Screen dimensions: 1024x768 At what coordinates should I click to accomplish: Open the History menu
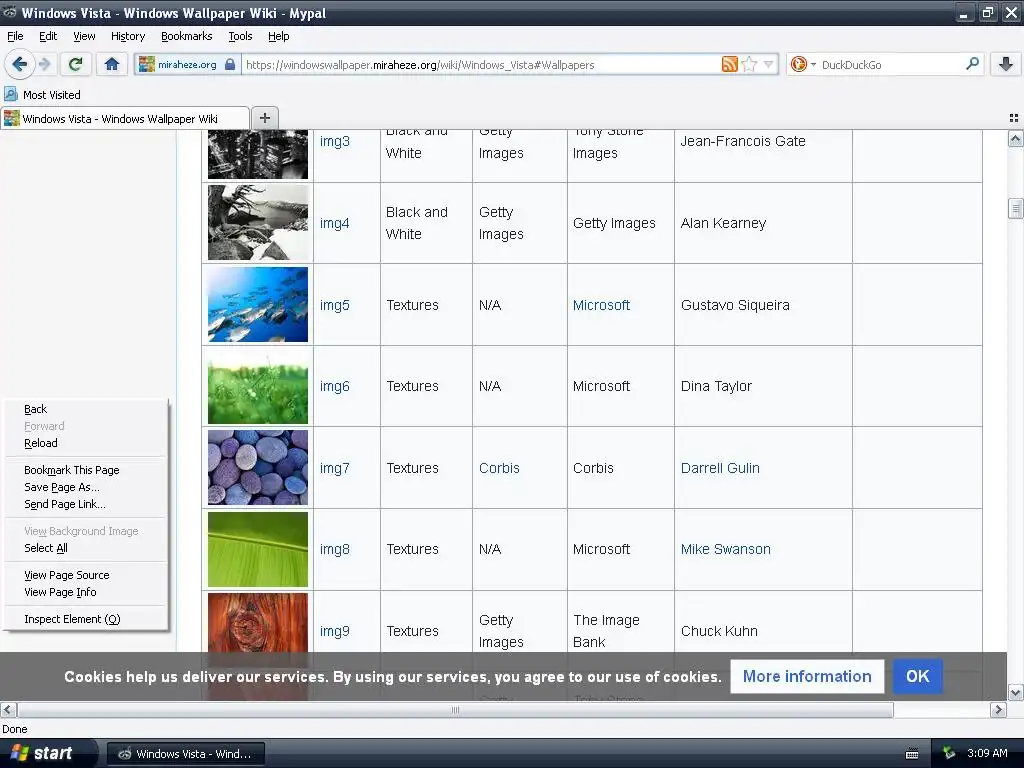pos(128,37)
